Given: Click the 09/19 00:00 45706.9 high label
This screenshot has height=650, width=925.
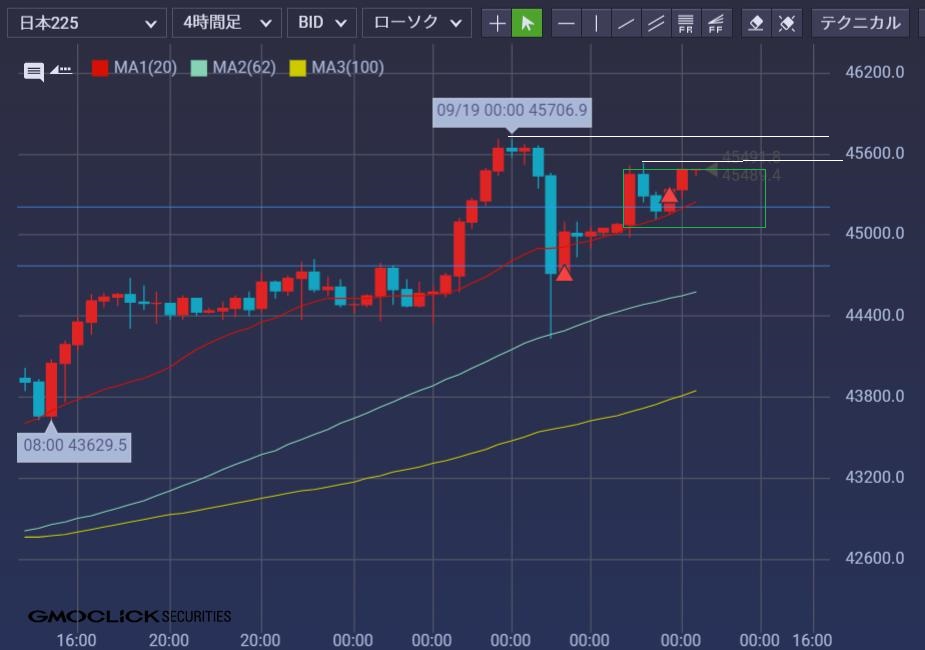Looking at the screenshot, I should [511, 110].
